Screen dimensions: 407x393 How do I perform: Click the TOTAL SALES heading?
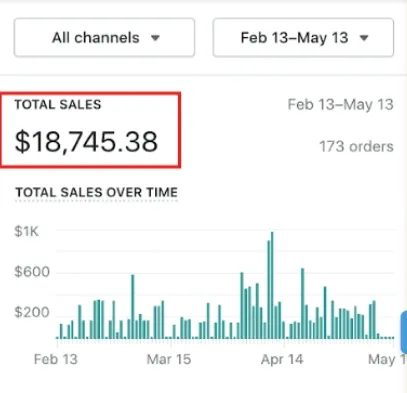58,105
